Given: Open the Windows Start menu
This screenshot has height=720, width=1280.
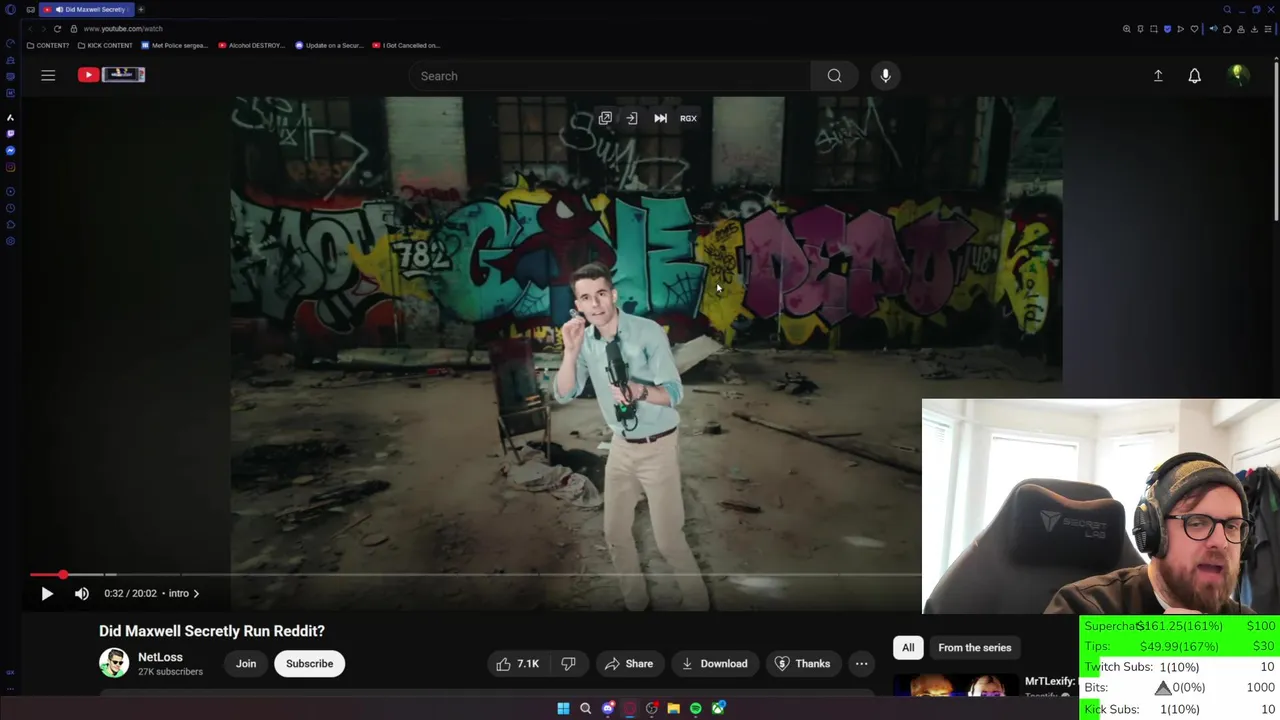Looking at the screenshot, I should pyautogui.click(x=563, y=708).
